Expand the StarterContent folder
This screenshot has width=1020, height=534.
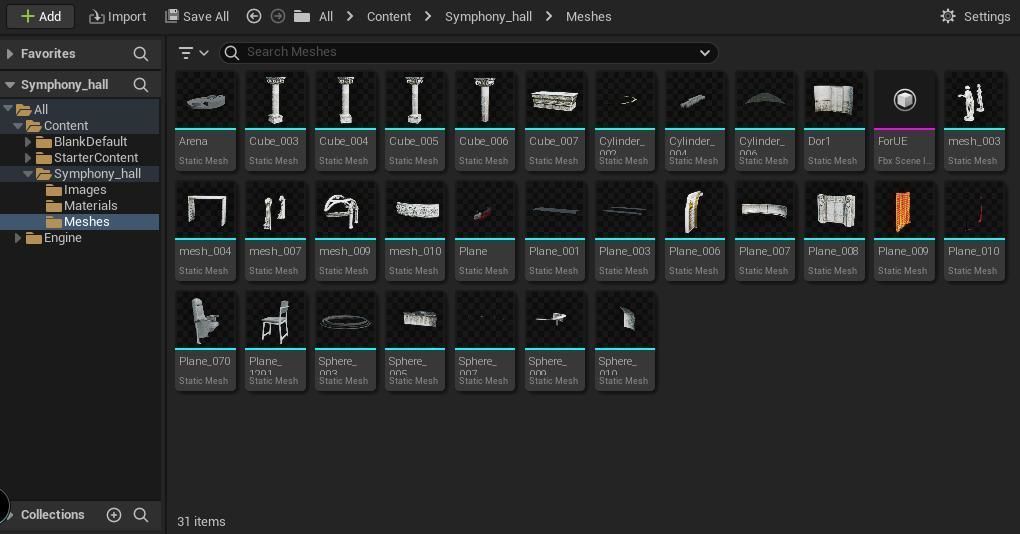click(x=28, y=157)
